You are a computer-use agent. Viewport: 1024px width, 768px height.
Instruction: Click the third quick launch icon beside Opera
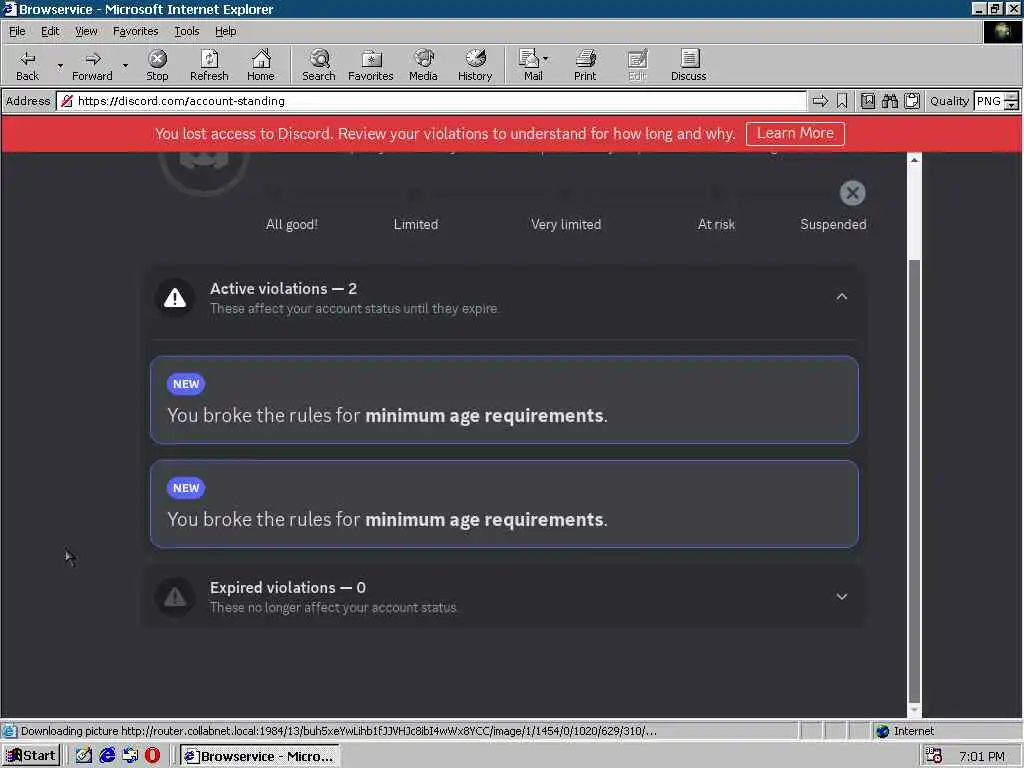click(x=130, y=756)
